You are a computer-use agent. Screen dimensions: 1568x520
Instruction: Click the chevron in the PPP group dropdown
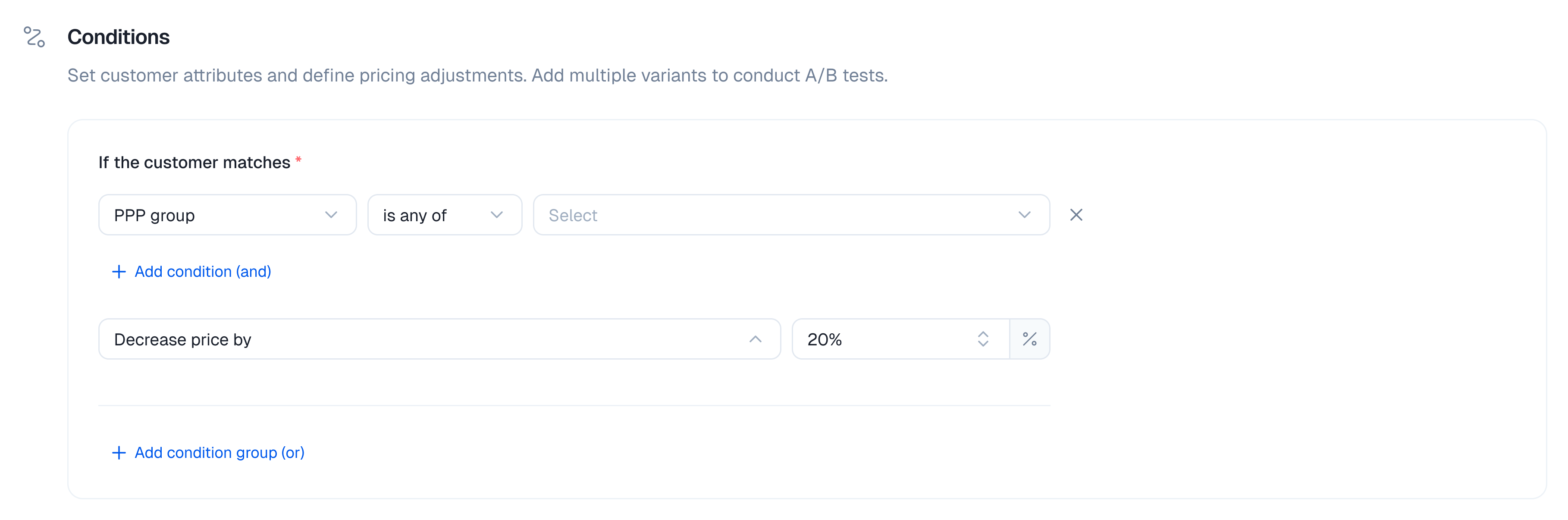tap(330, 215)
